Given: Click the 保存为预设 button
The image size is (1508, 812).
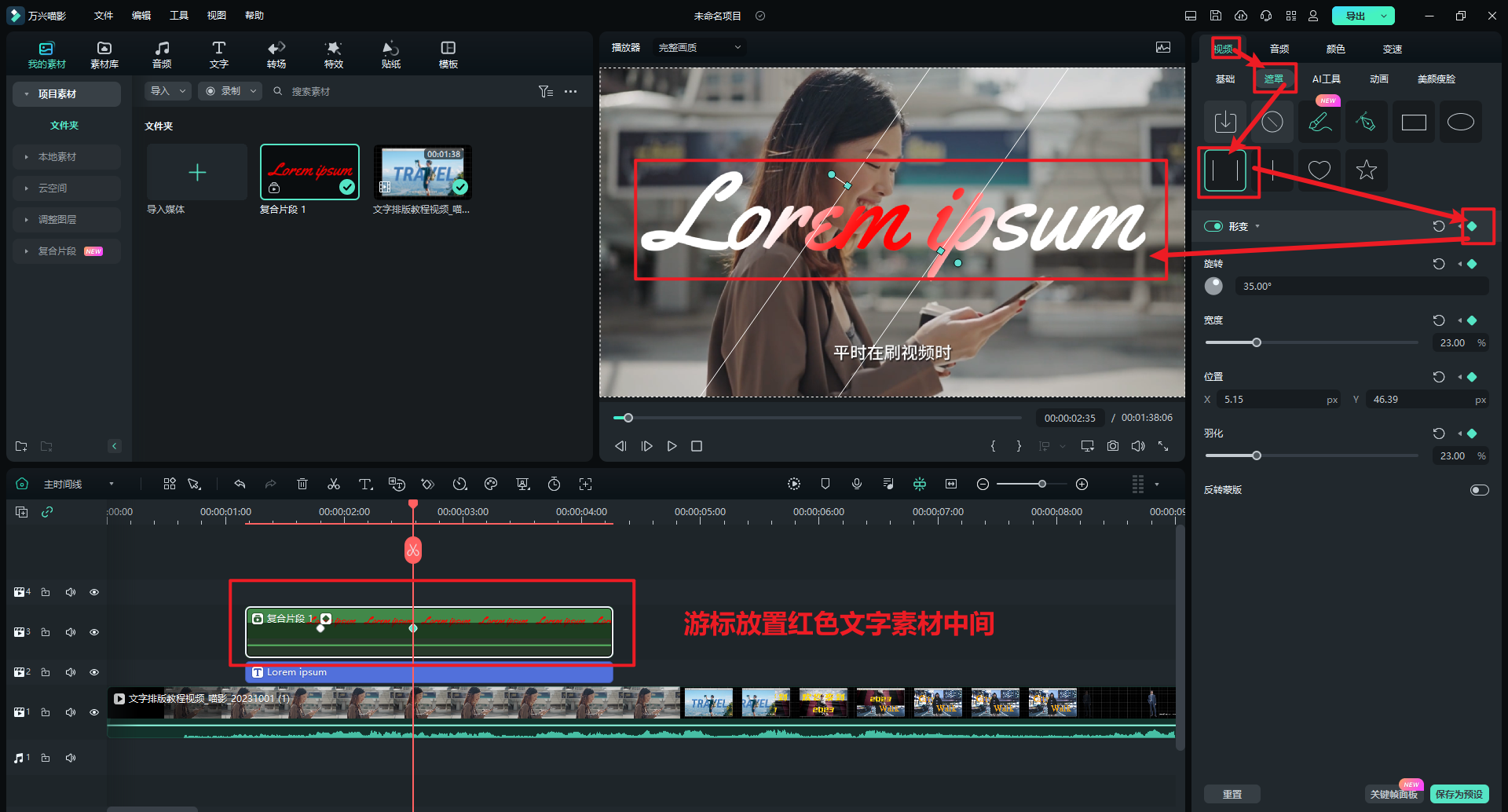Looking at the screenshot, I should pos(1459,794).
